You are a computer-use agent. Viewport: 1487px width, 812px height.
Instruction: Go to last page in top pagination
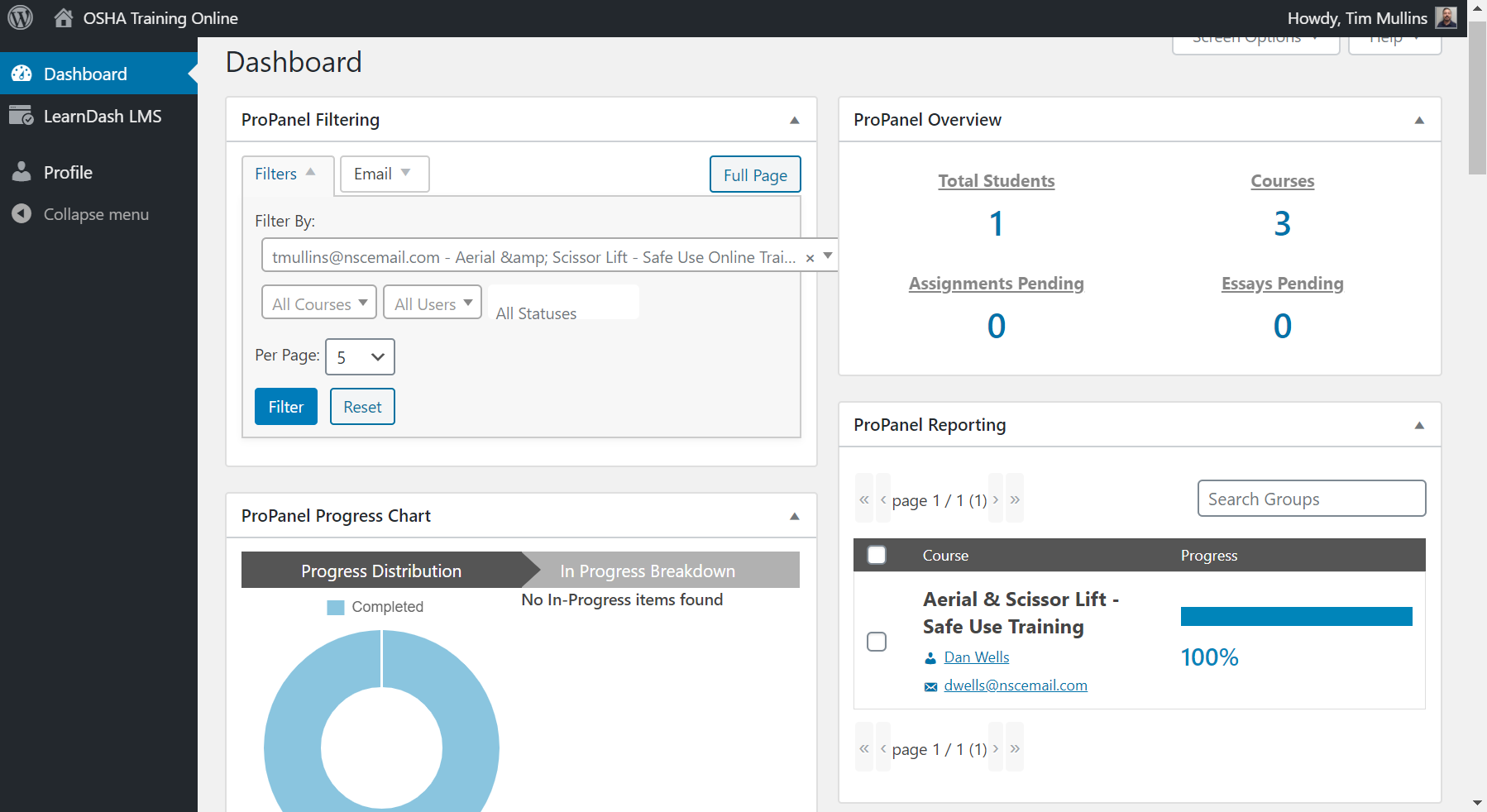coord(1015,499)
